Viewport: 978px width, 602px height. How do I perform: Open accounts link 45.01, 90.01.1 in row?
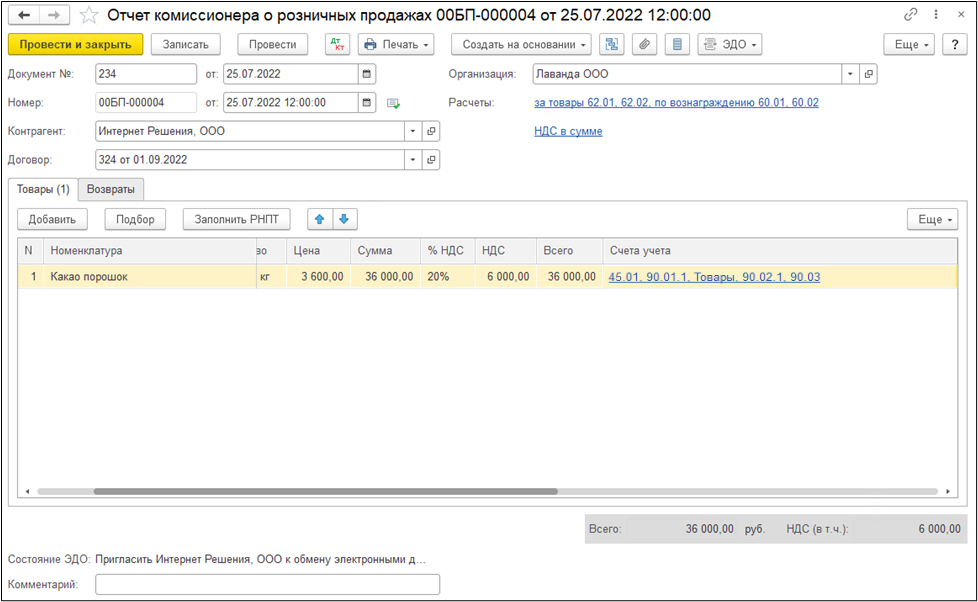click(x=714, y=277)
